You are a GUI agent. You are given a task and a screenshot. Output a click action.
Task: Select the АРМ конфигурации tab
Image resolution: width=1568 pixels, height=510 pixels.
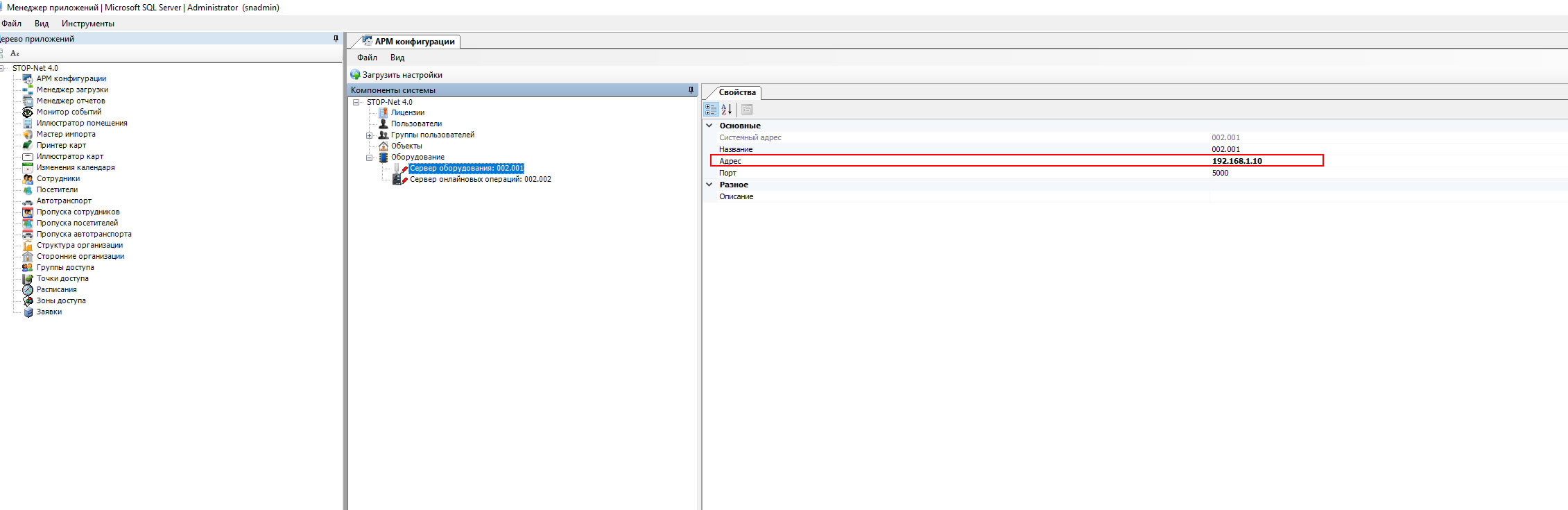click(408, 42)
